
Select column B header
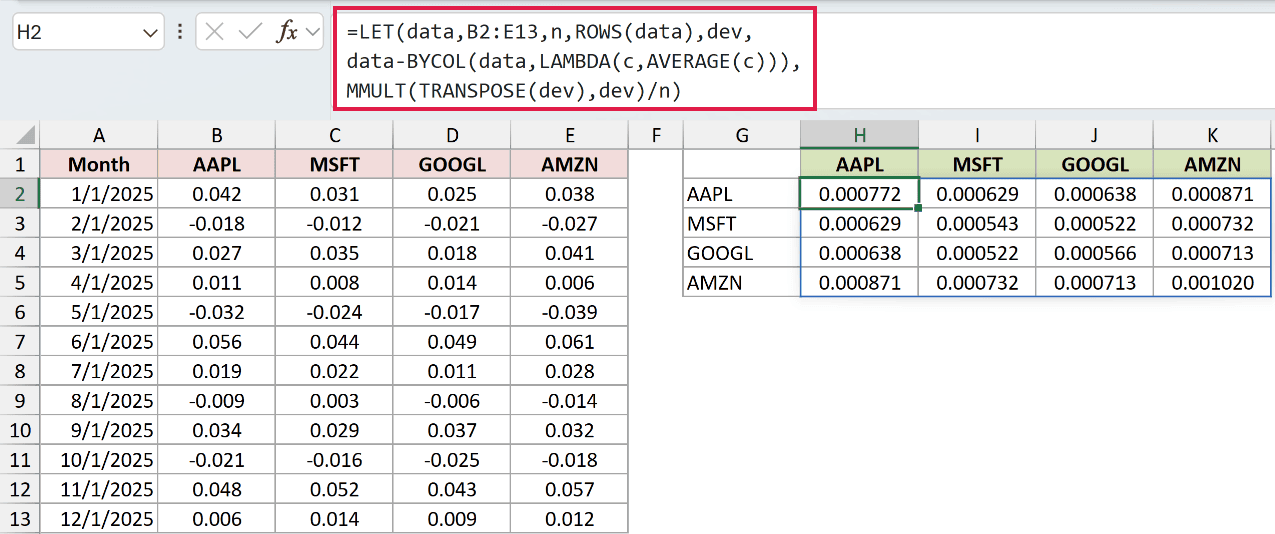217,135
